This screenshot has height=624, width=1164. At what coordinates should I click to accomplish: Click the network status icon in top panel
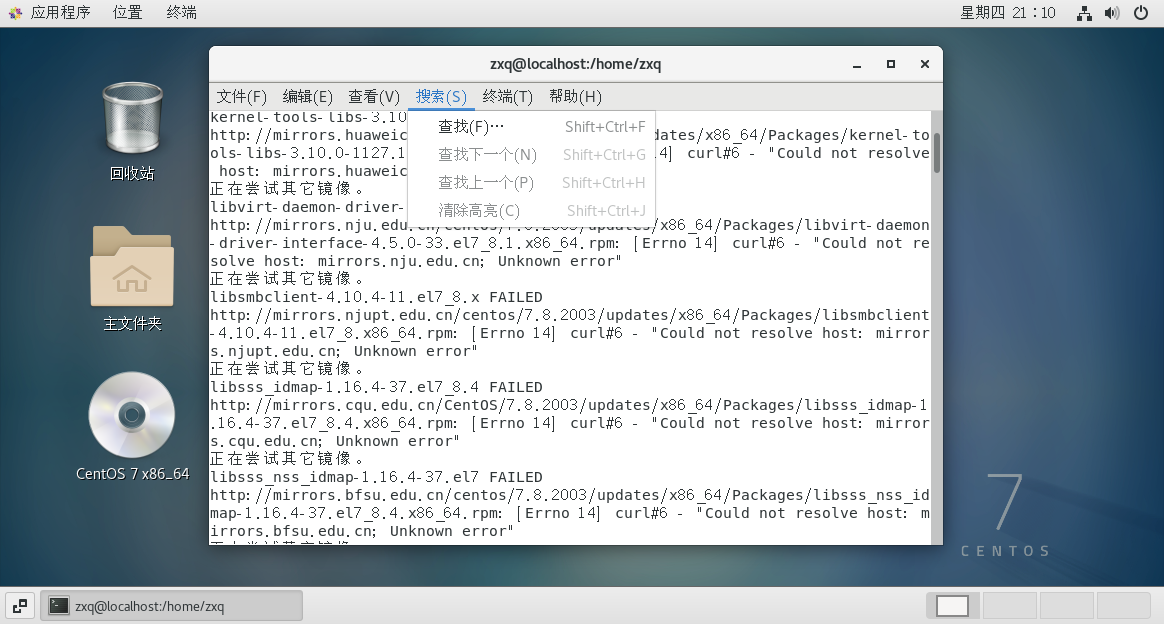(x=1083, y=13)
